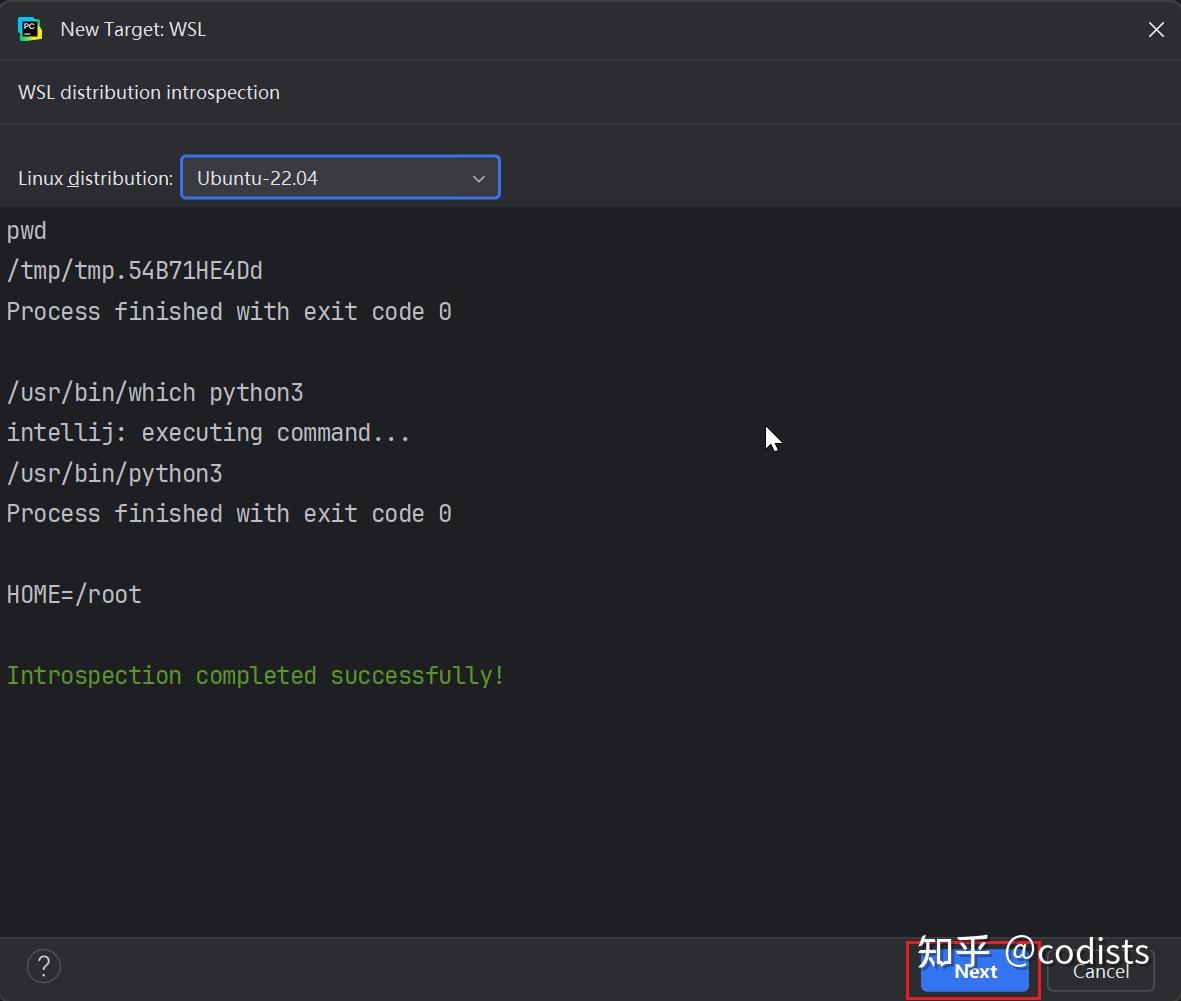1181x1001 pixels.
Task: Click the 'WSL distribution introspection' header
Action: pos(149,92)
